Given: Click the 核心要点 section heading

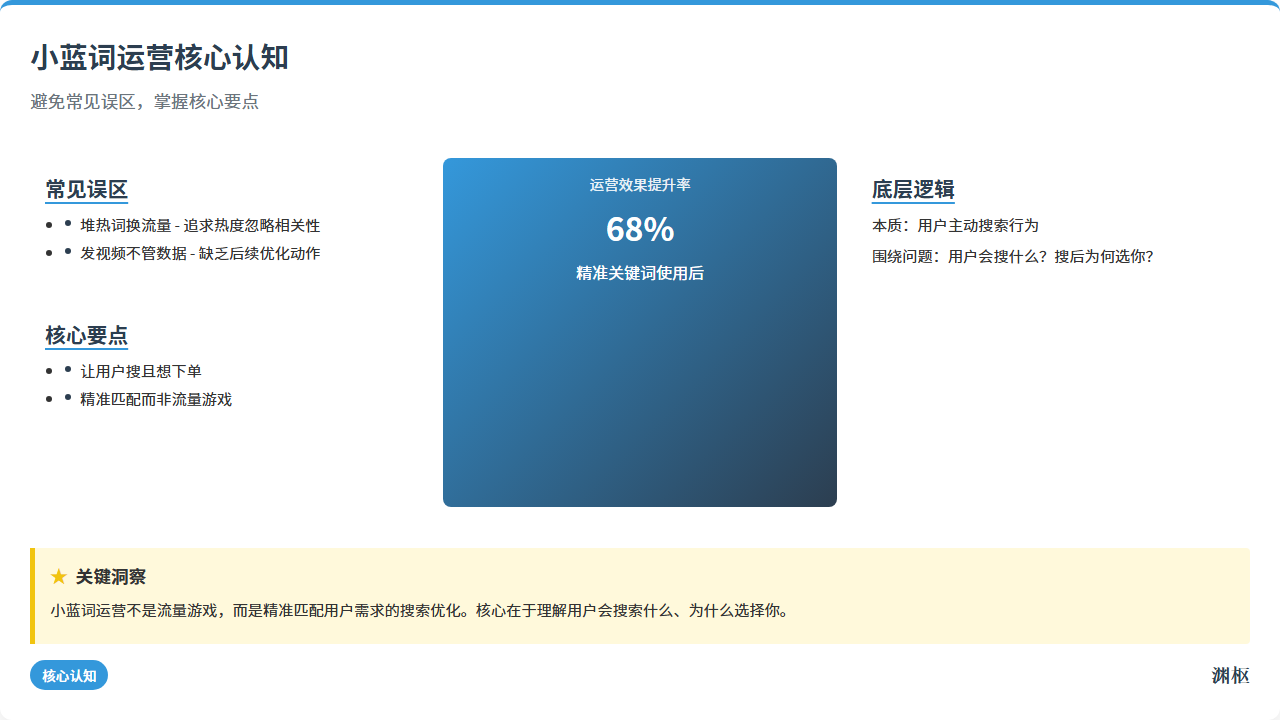Looking at the screenshot, I should point(87,336).
